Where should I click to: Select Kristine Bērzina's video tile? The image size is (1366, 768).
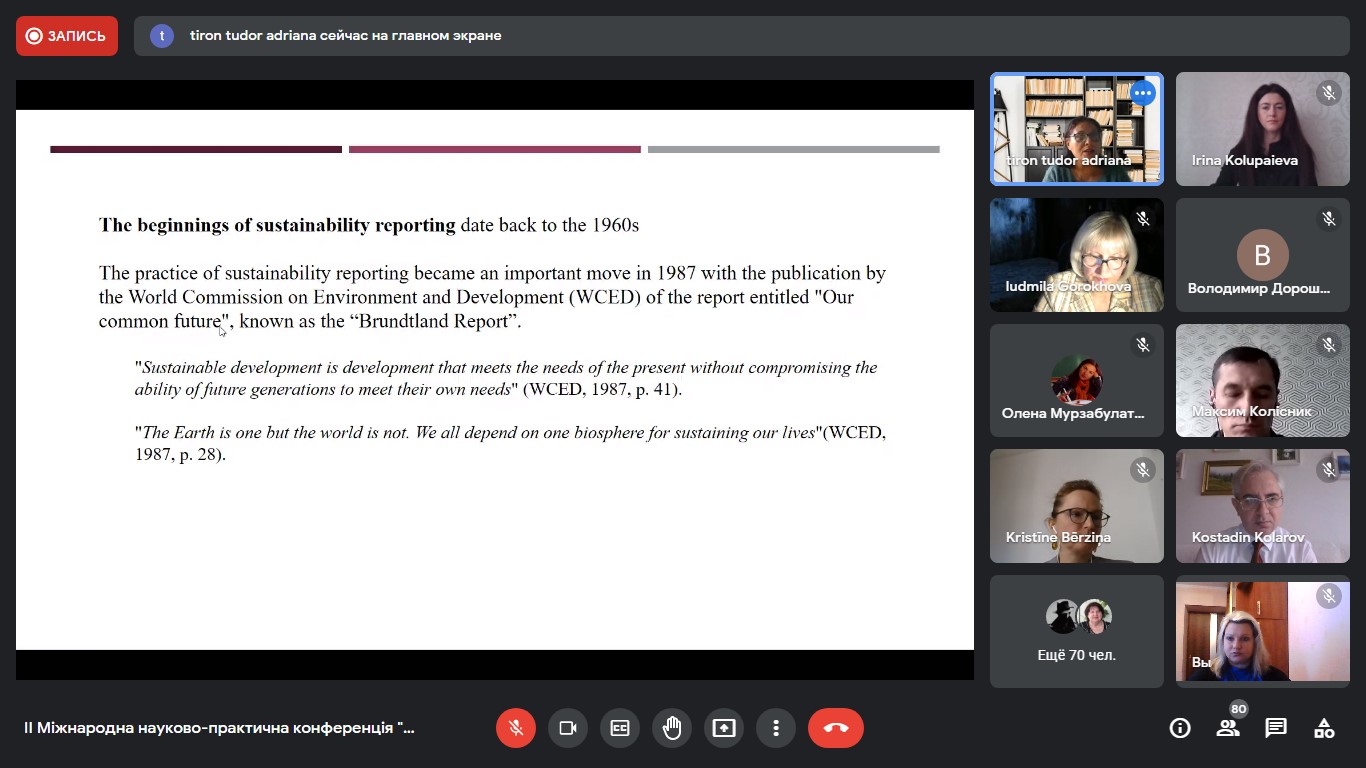[1077, 506]
